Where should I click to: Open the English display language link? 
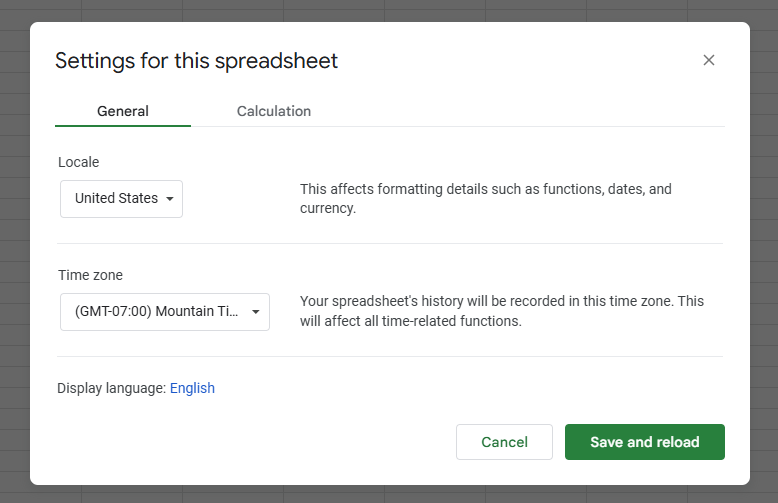click(192, 388)
